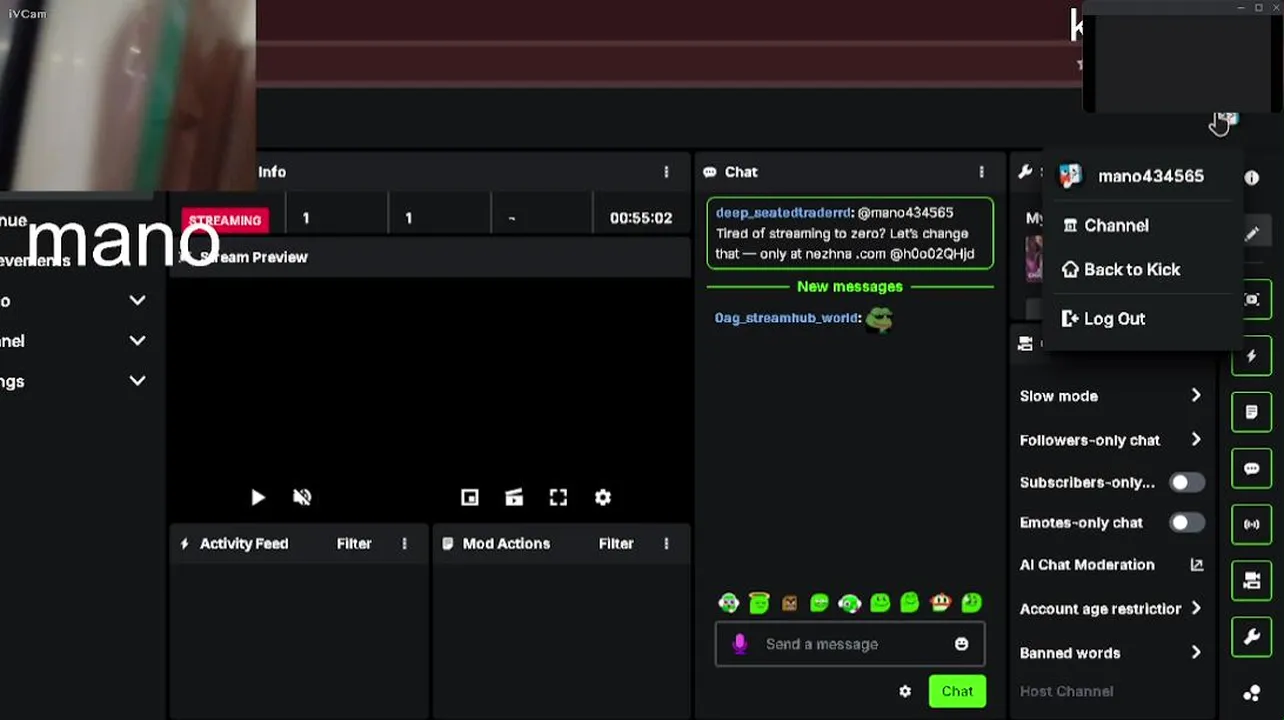The width and height of the screenshot is (1284, 720).
Task: Click the video camera icon in right sidebar
Action: [1251, 580]
